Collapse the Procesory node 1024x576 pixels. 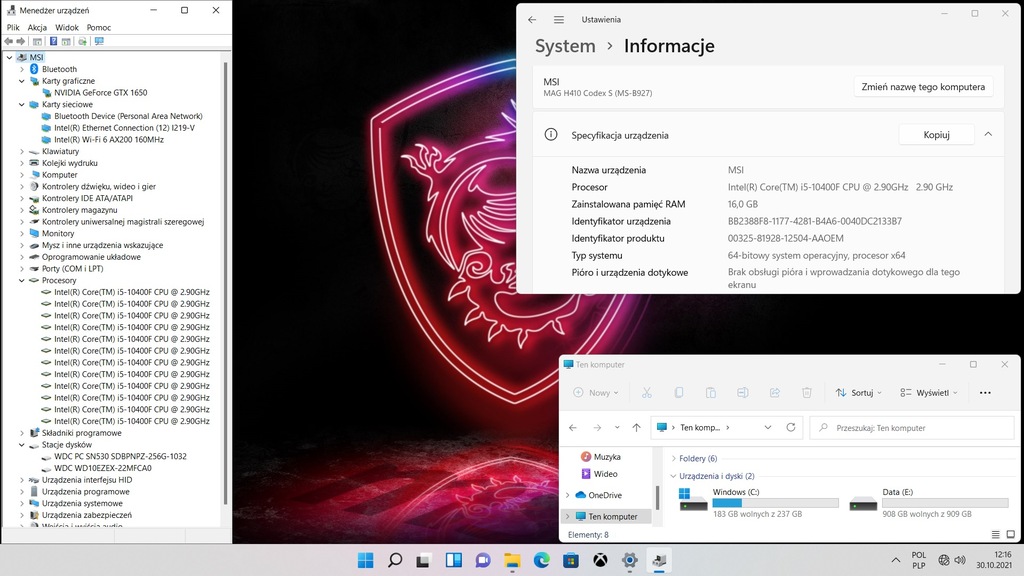(x=22, y=280)
